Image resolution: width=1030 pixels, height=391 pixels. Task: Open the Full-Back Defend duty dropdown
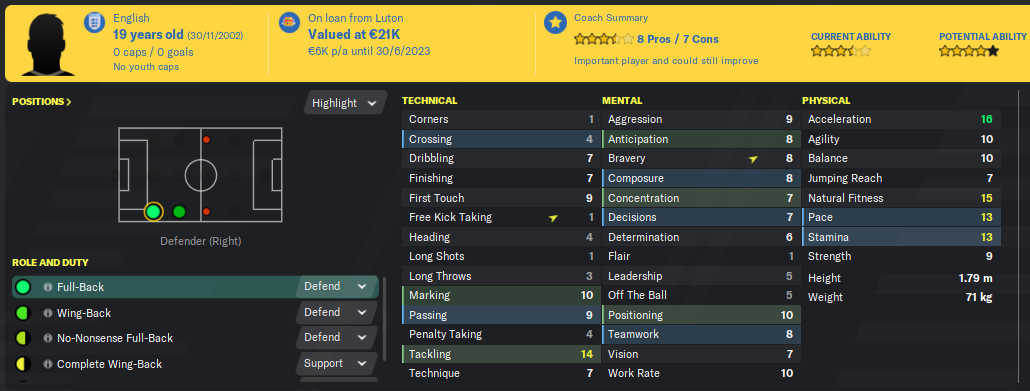(336, 287)
